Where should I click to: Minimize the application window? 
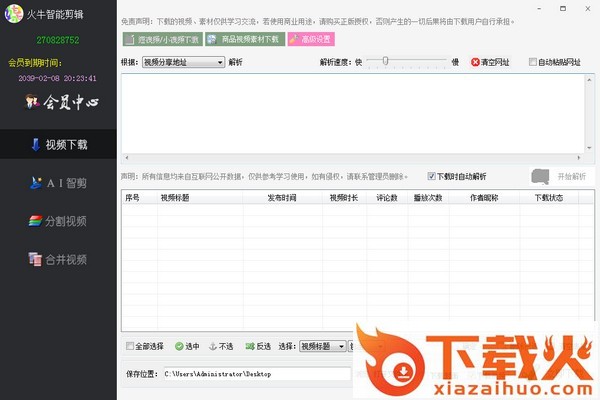point(539,8)
